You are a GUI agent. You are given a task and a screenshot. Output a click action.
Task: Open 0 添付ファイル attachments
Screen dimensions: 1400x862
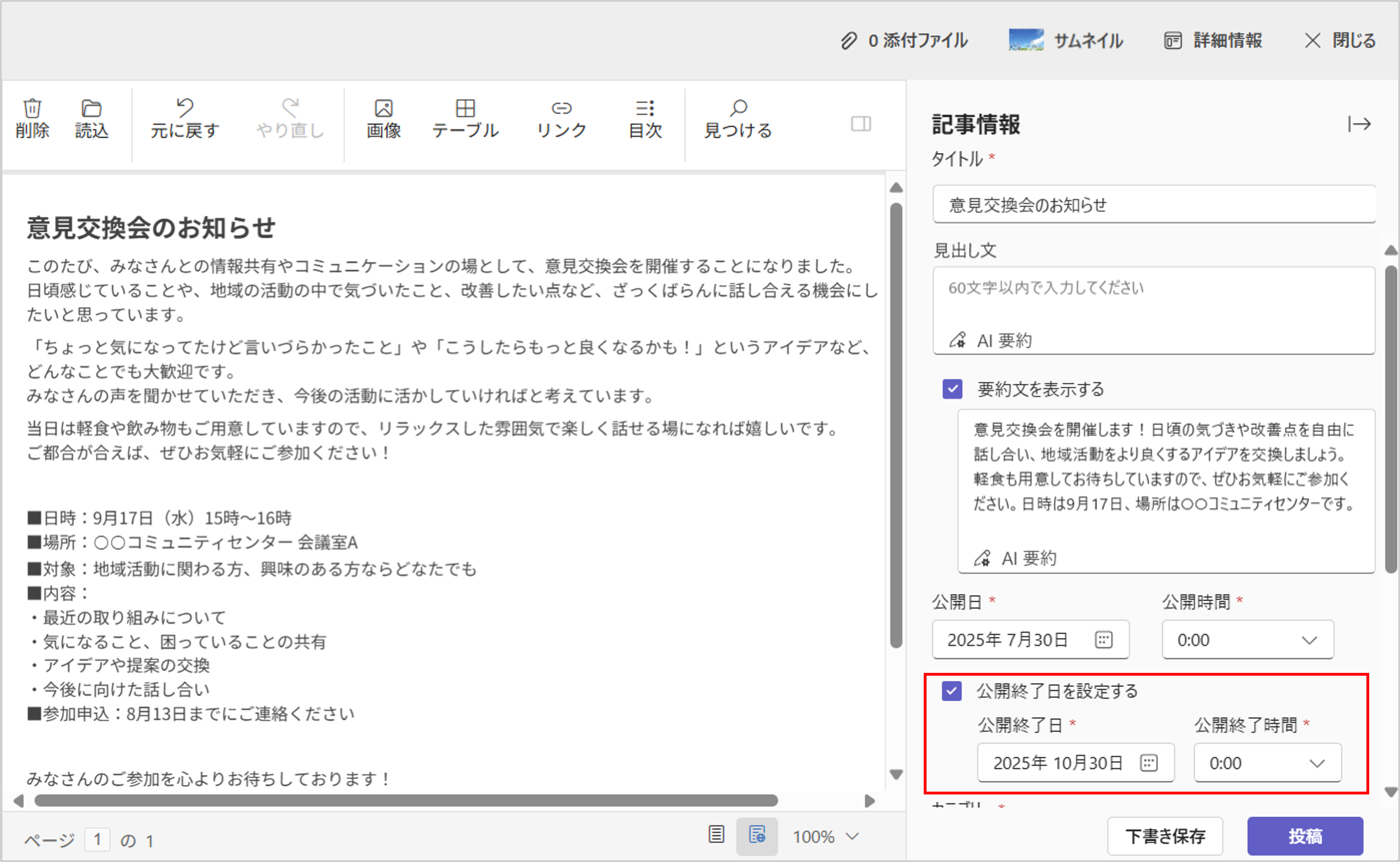pos(904,40)
